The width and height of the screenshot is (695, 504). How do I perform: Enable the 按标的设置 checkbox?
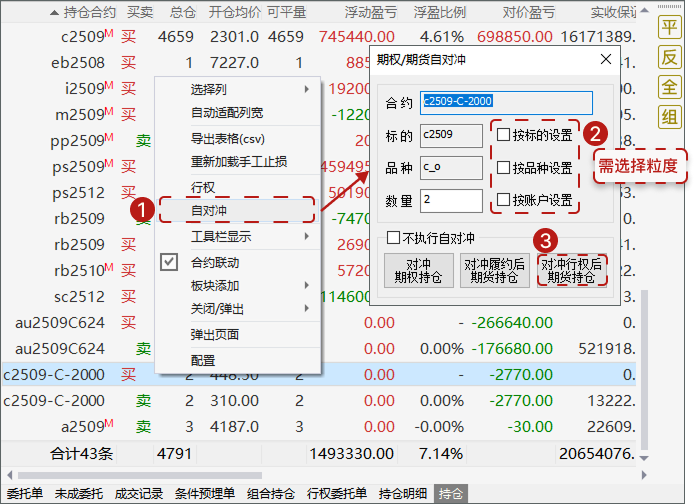503,134
